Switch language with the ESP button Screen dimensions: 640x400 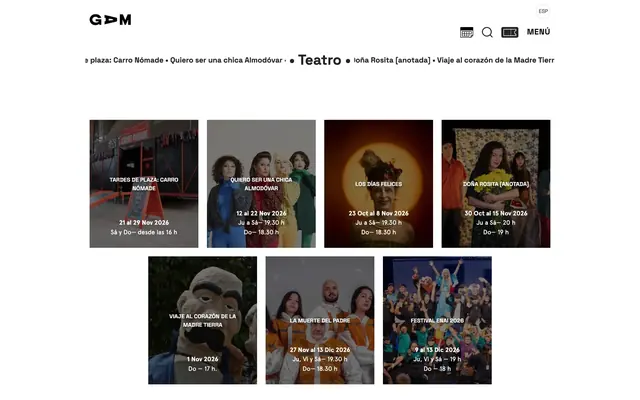[x=543, y=11]
